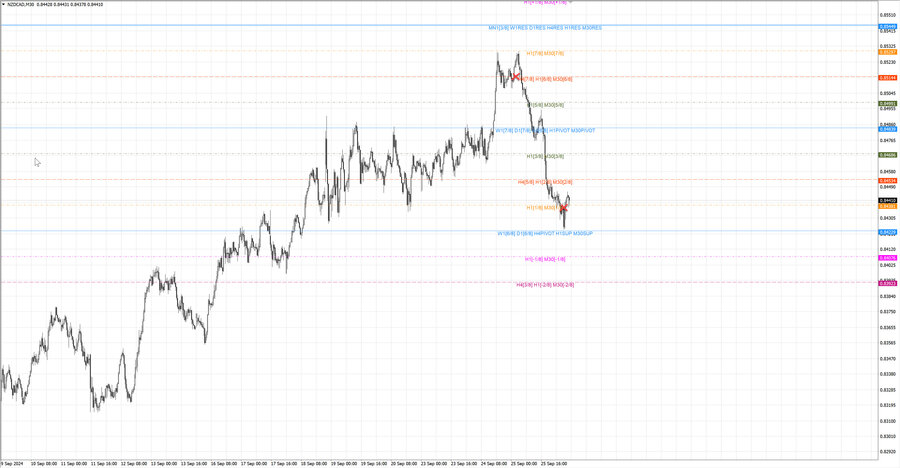Viewport: 900px width, 468px height.
Task: Click the 20 Sep 08:00 time axis label
Action: click(x=404, y=463)
